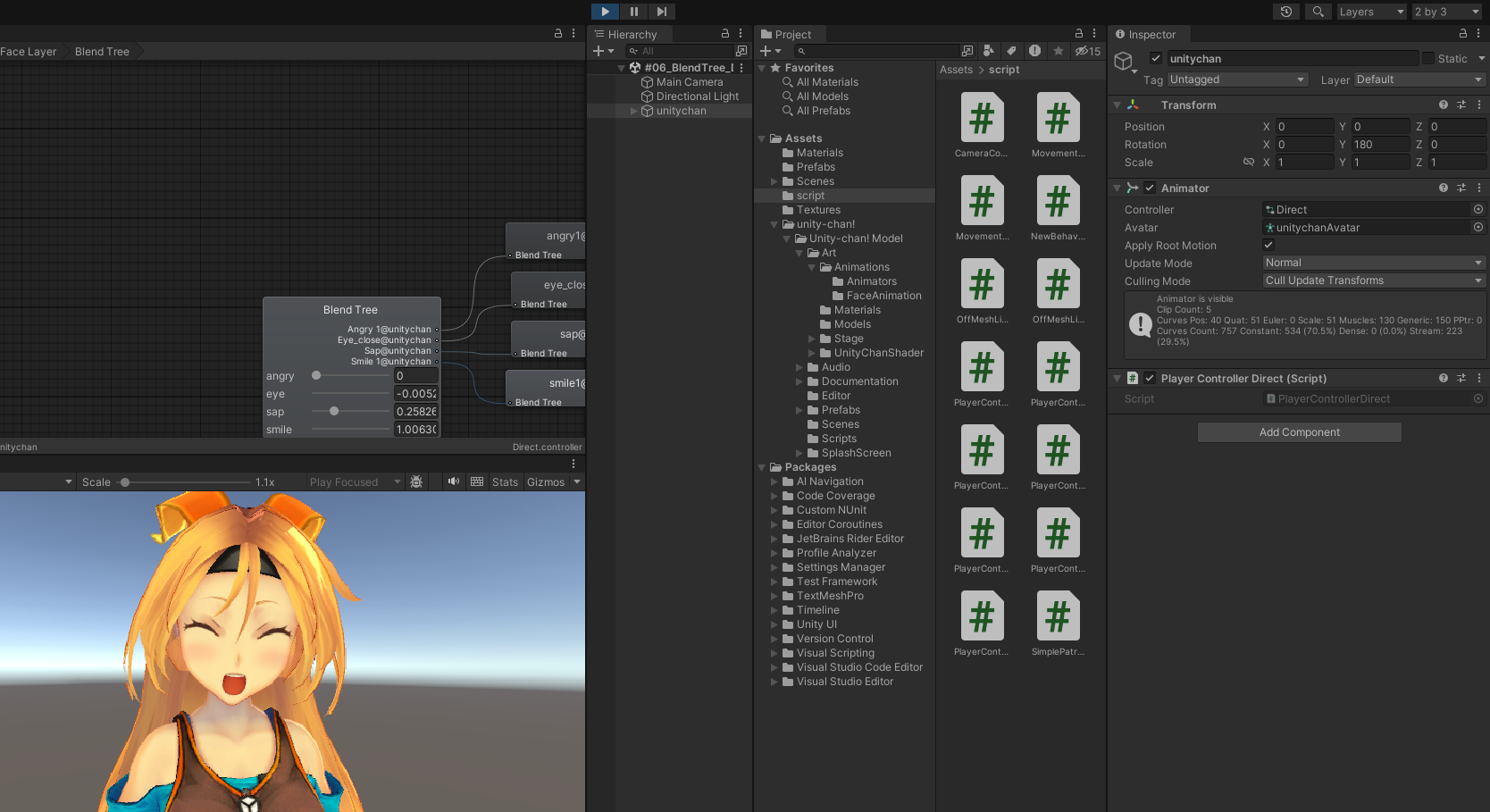Click the Search by Import Log Type icon

(x=1034, y=51)
